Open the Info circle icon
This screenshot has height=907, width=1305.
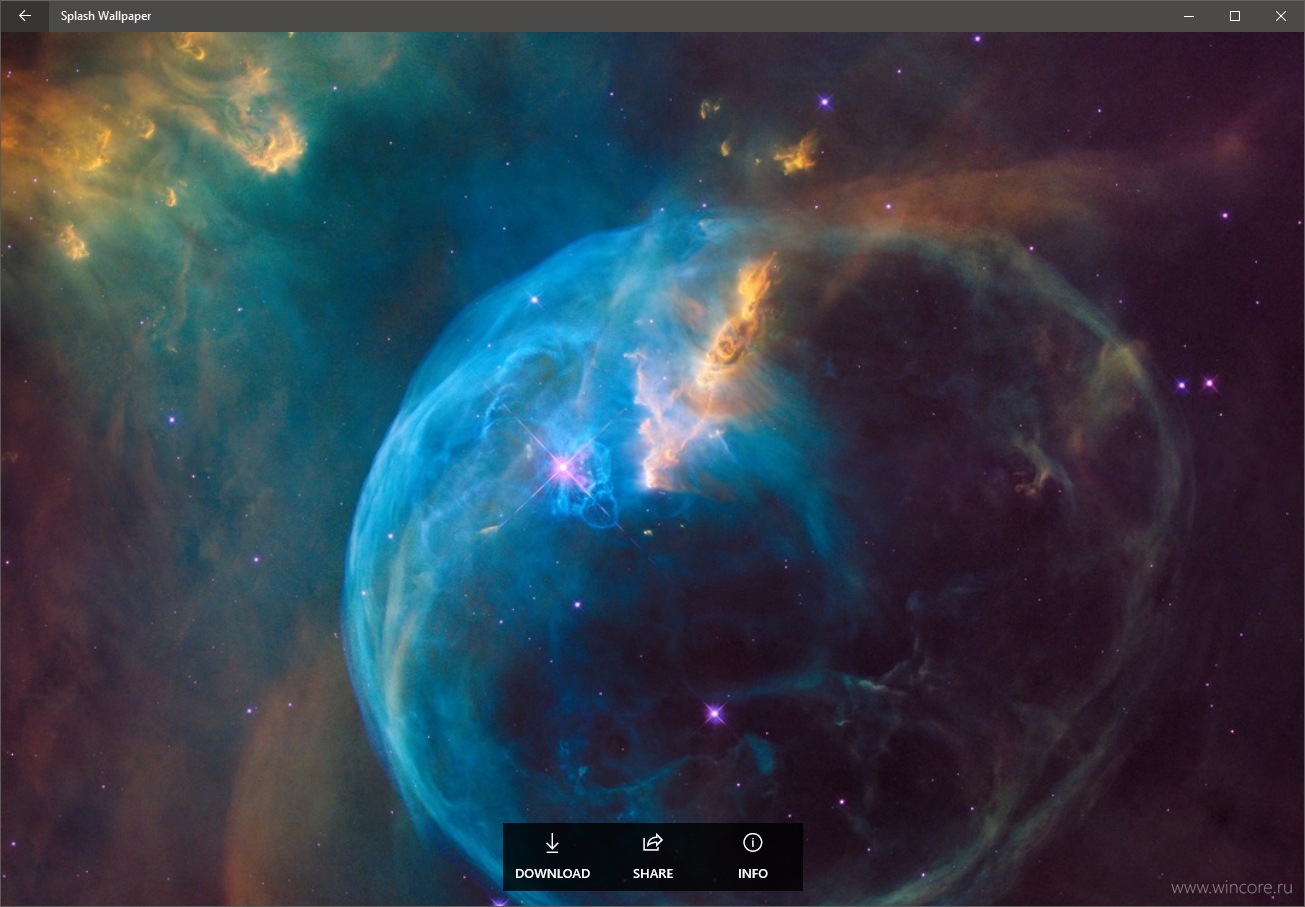click(x=753, y=843)
